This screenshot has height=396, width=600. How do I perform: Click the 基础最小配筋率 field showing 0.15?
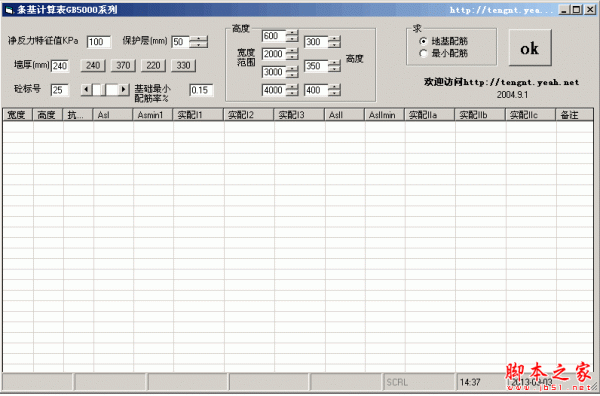pos(201,90)
